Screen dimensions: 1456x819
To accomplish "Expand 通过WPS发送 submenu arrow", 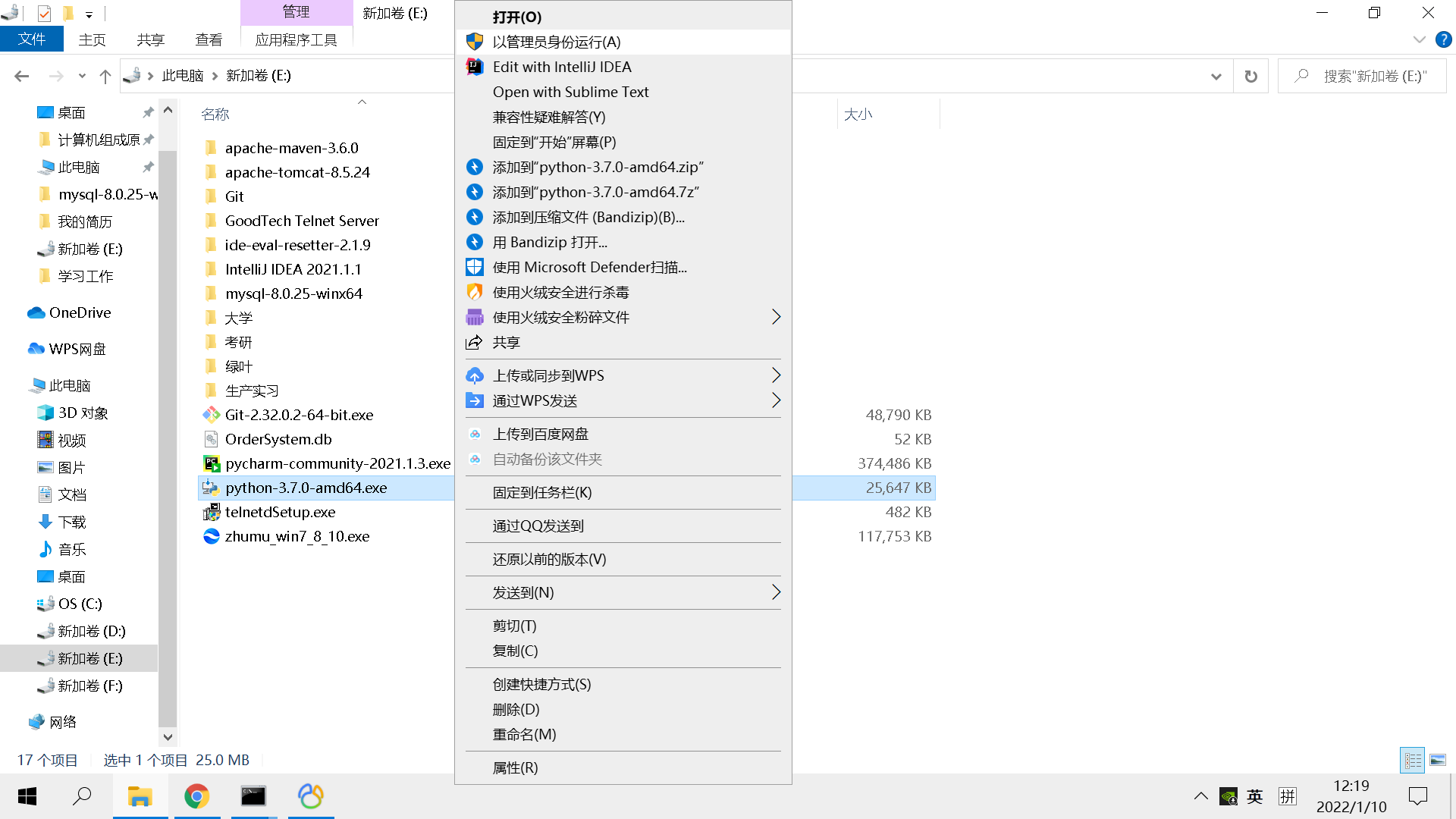I will [x=777, y=400].
